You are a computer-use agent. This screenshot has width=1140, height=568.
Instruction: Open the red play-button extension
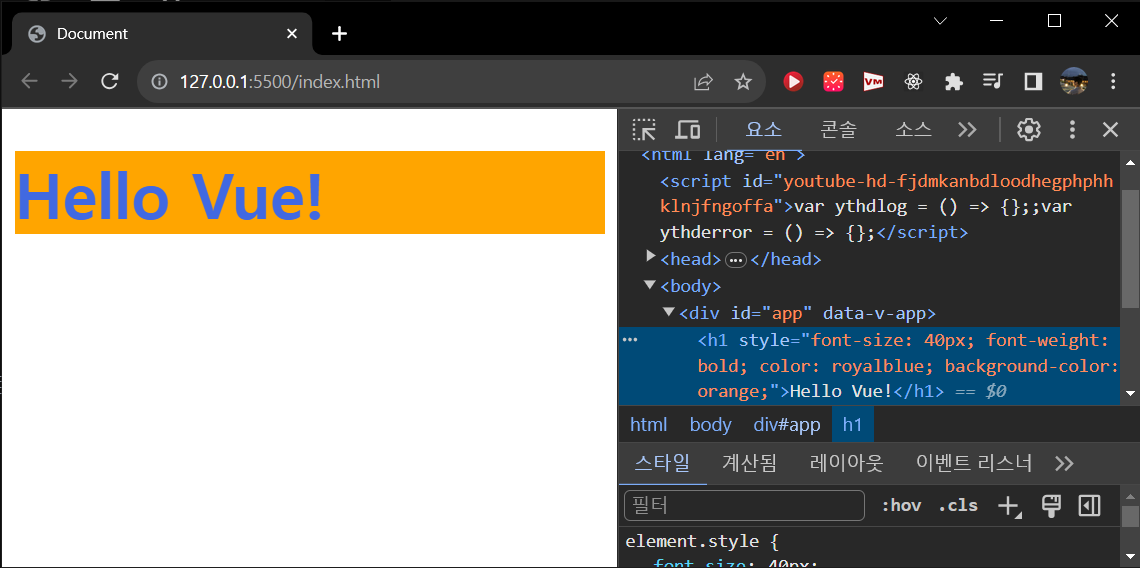click(x=793, y=82)
